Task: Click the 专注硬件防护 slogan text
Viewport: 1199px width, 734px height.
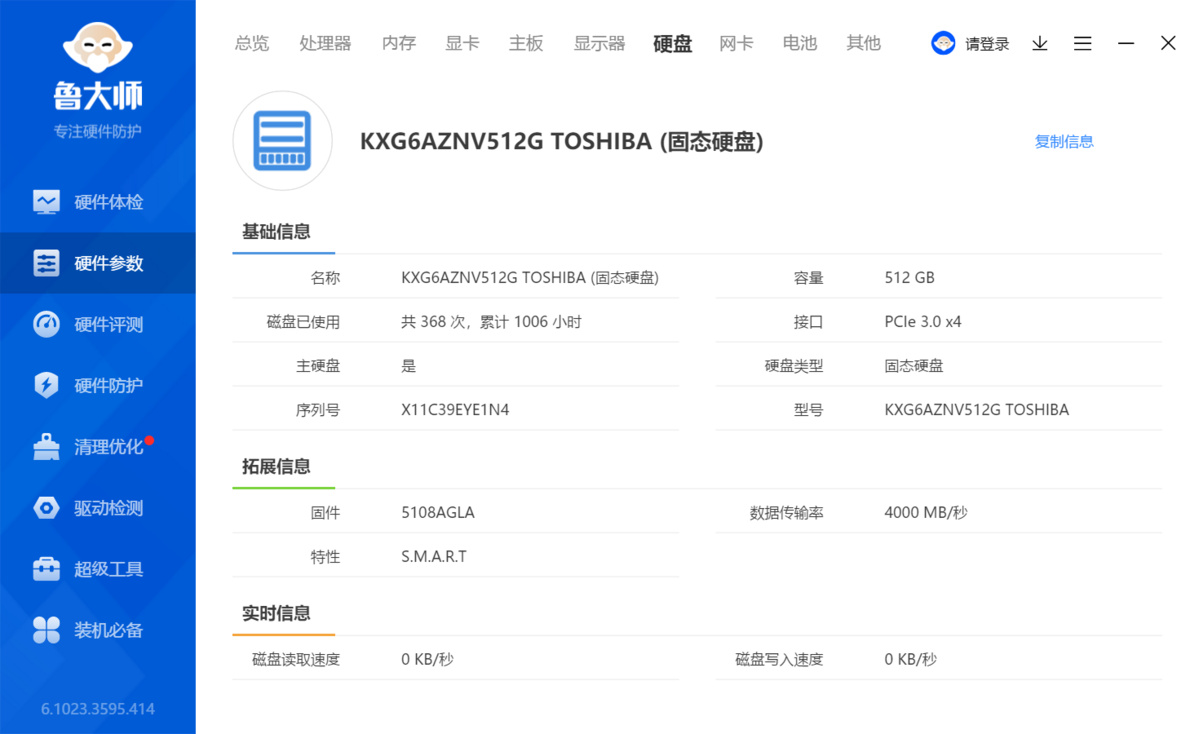Action: pos(98,132)
